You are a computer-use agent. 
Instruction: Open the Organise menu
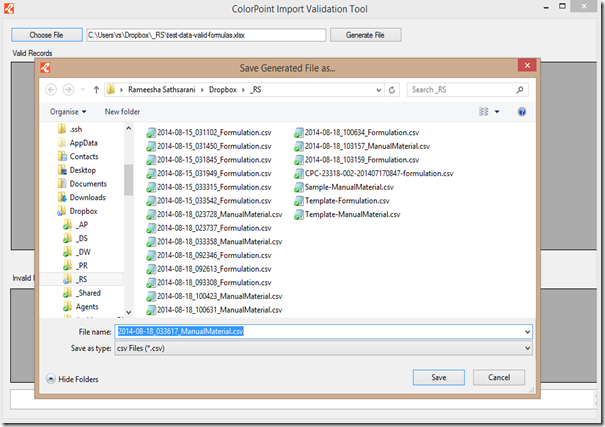[68, 112]
